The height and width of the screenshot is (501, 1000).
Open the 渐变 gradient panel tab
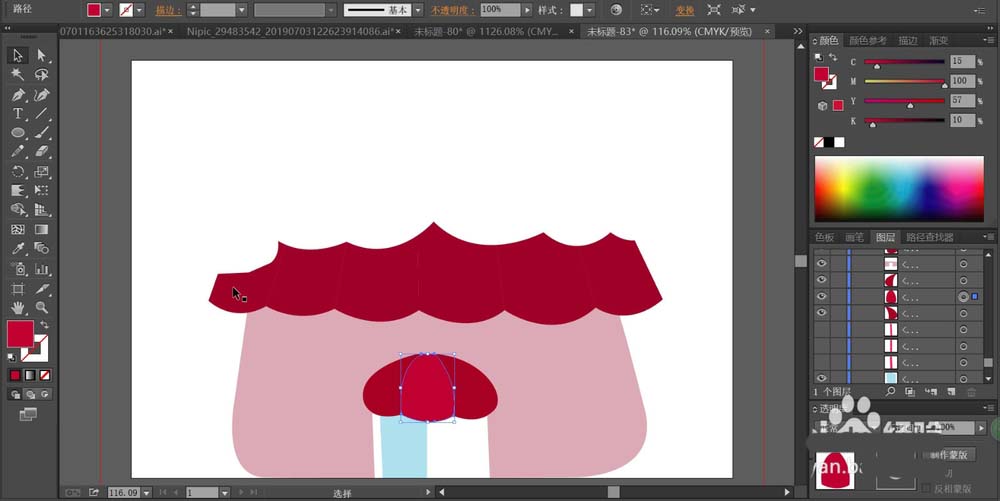938,40
